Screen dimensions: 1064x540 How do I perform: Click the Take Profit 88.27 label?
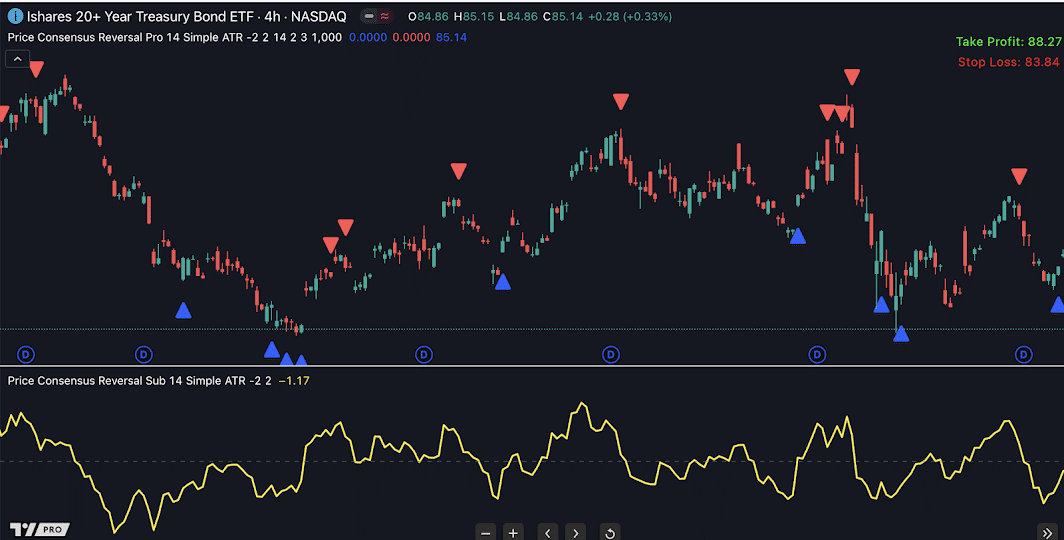1006,42
